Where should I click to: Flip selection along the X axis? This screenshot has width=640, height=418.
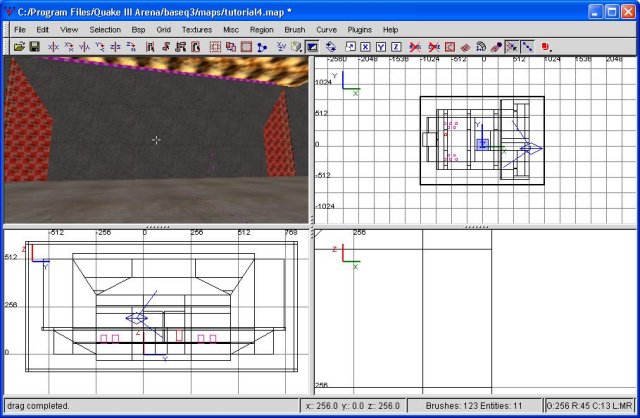tap(53, 47)
